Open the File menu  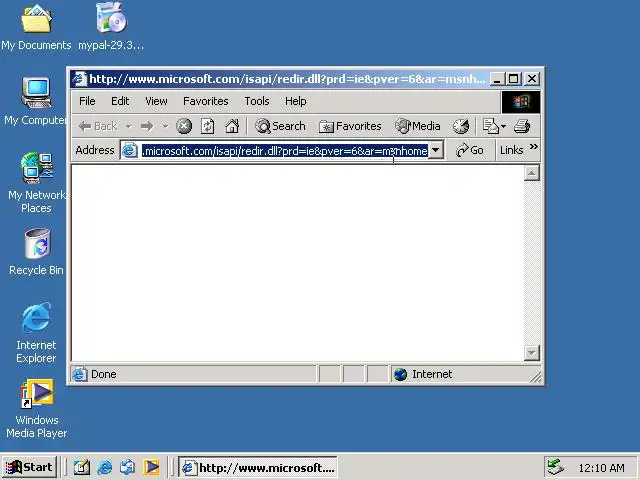87,101
